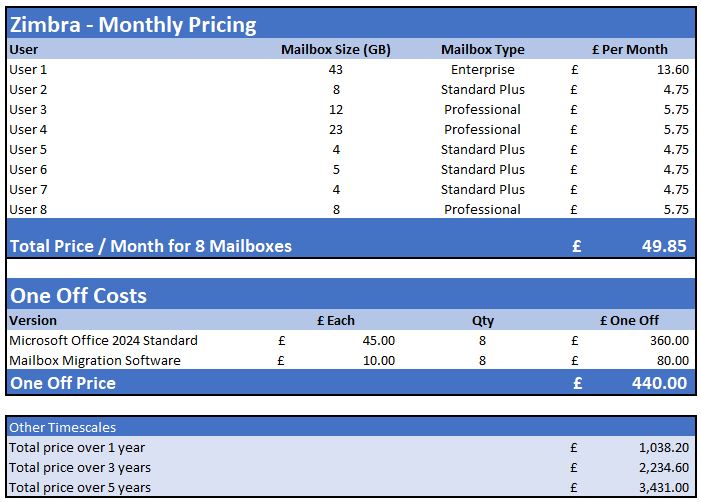Select Microsoft Office 2024 Standard cell
Viewport: 701px width, 502px height.
(103, 341)
